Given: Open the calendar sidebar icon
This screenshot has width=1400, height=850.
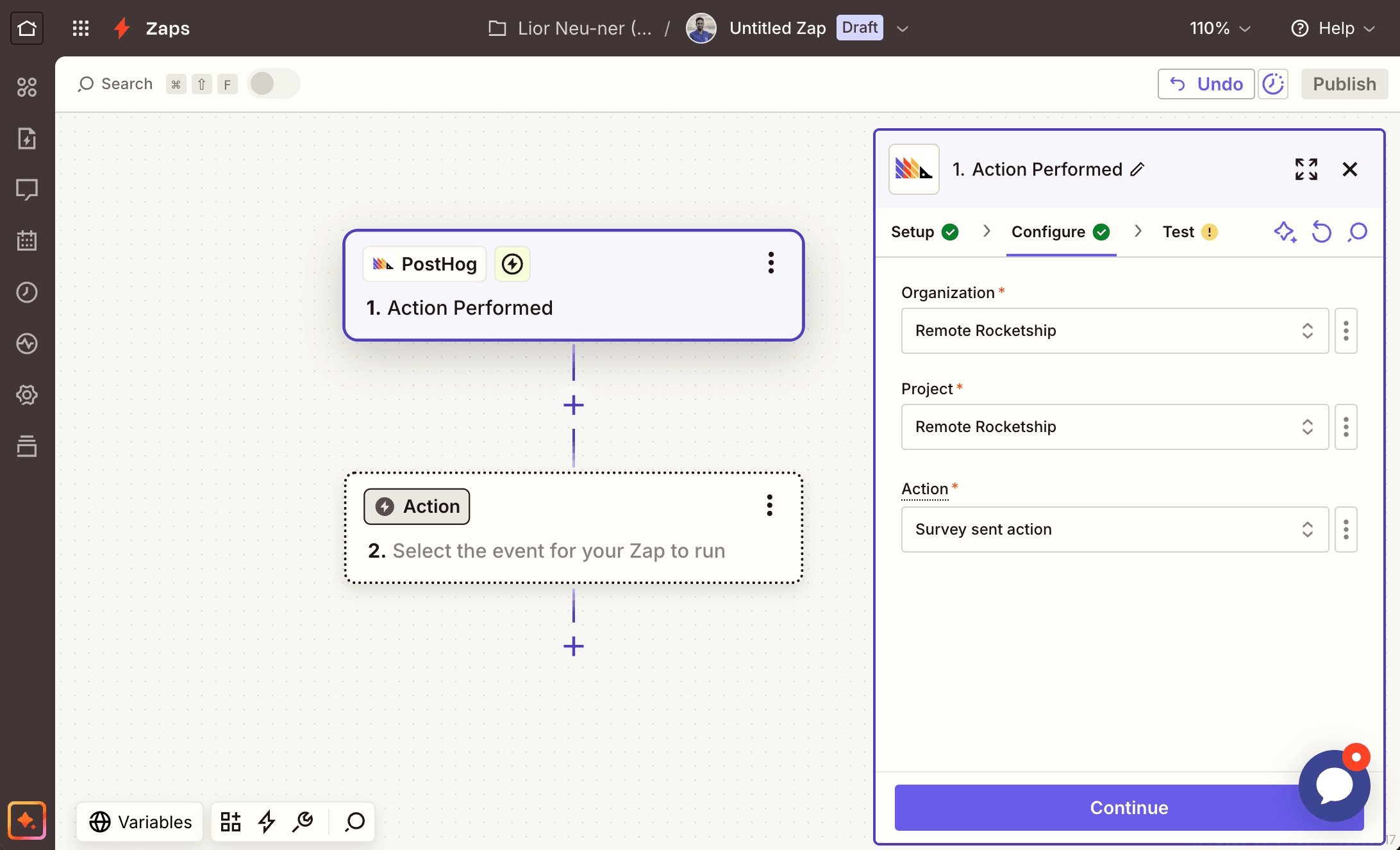Looking at the screenshot, I should pyautogui.click(x=27, y=241).
